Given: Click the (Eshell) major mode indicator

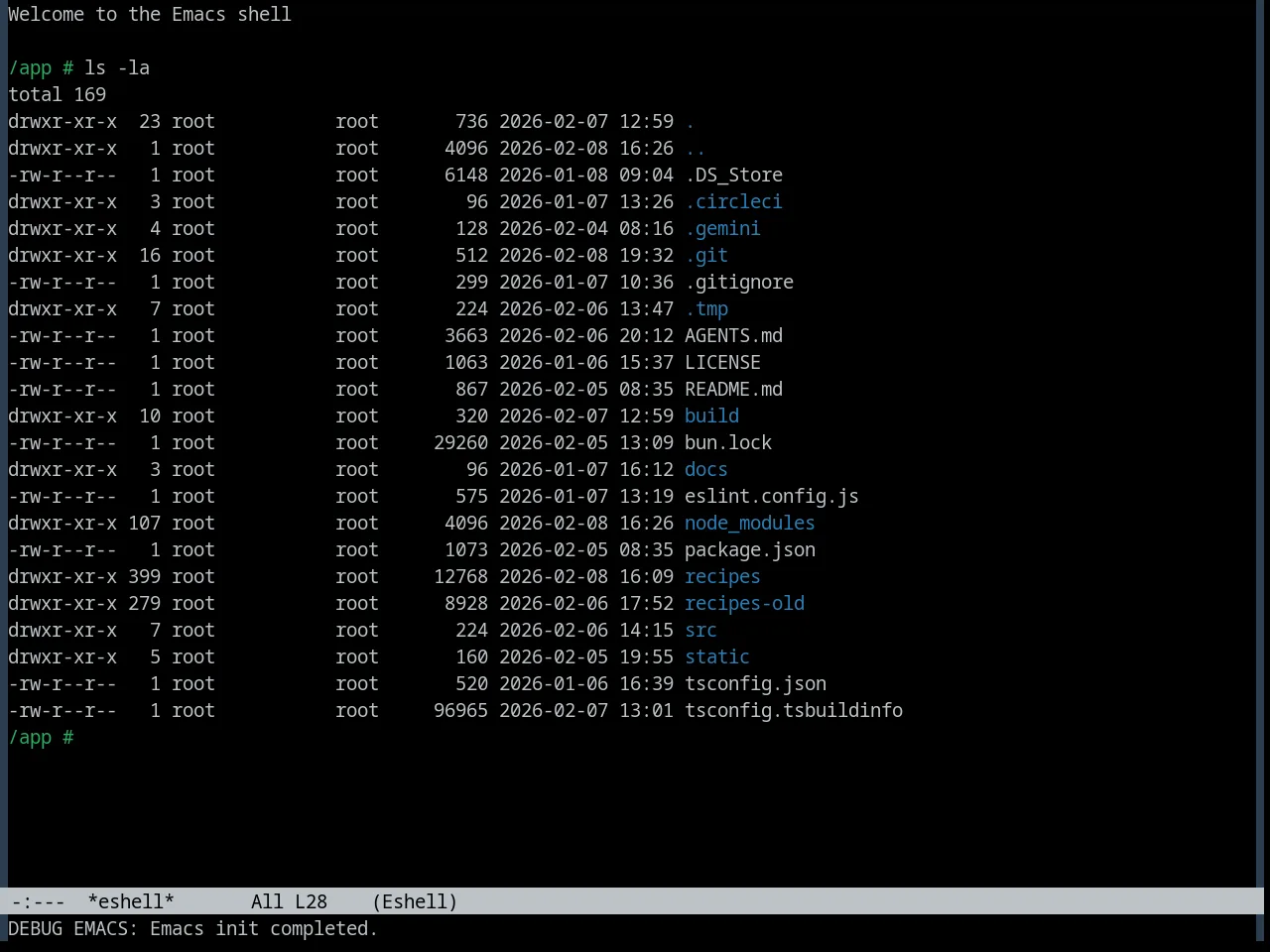Looking at the screenshot, I should [x=415, y=901].
